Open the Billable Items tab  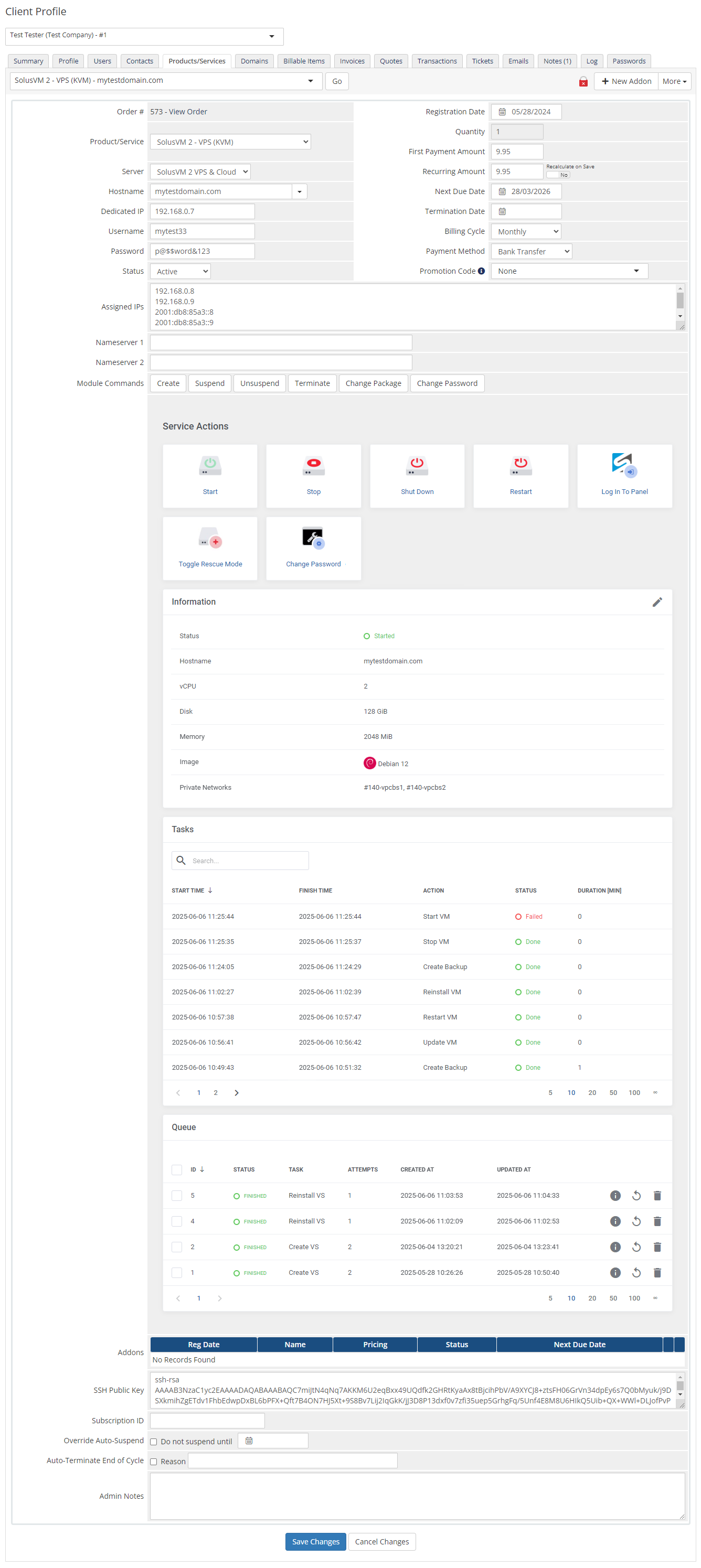click(x=304, y=61)
